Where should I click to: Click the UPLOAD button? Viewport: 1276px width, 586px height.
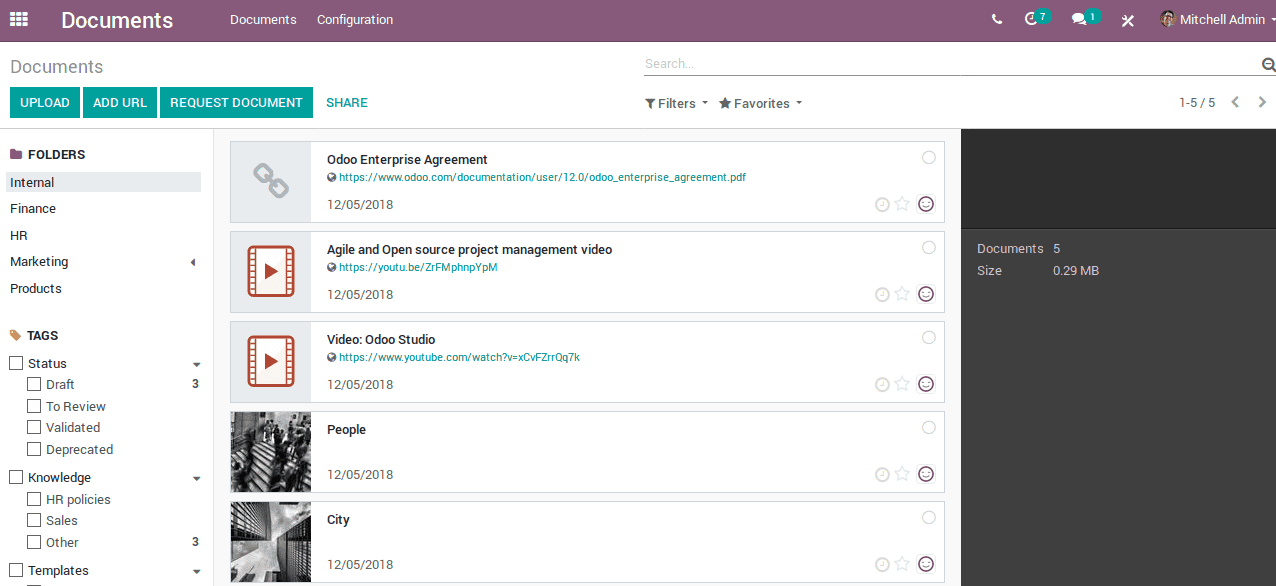45,102
